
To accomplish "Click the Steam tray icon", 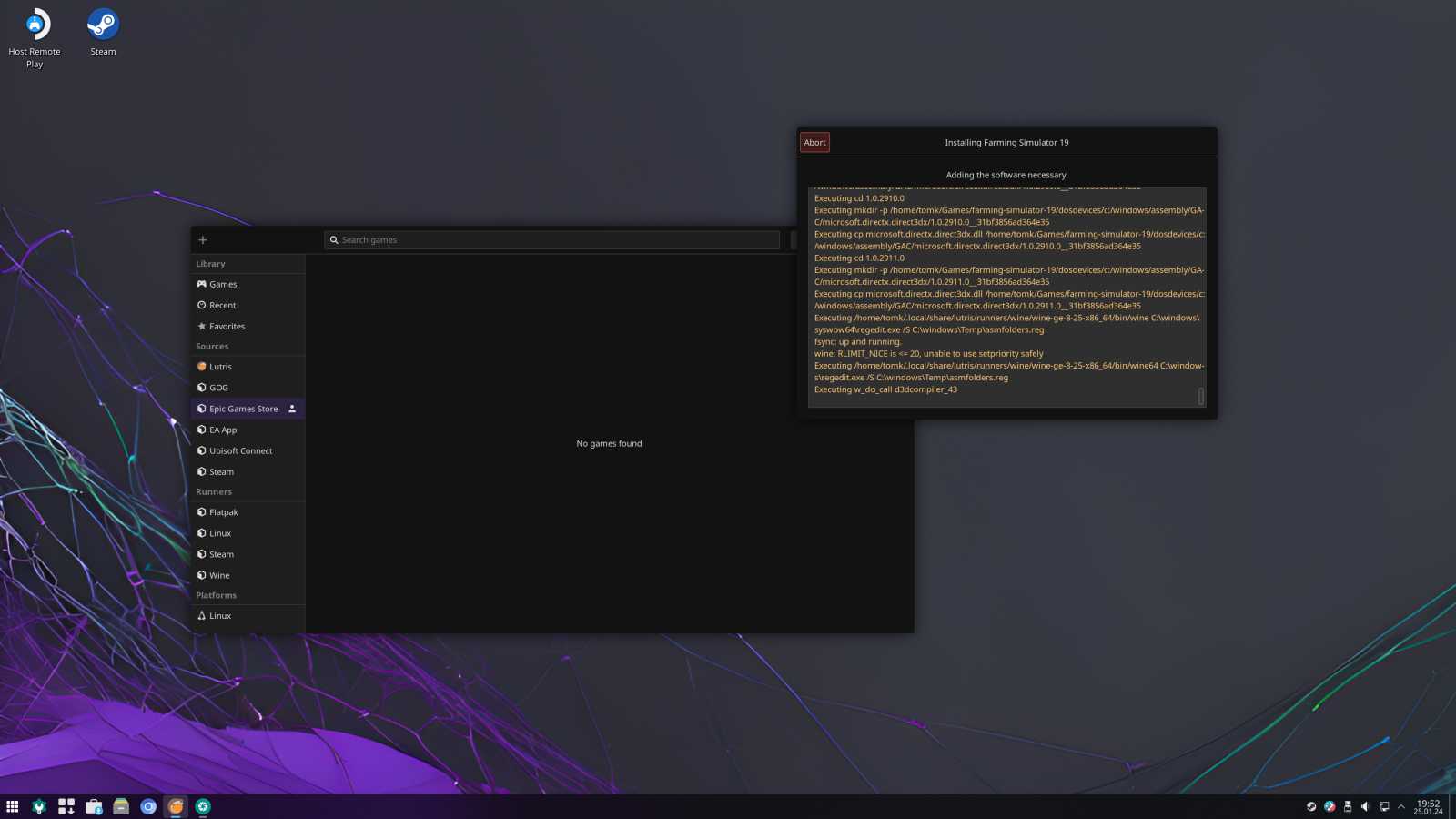I will click(x=1311, y=806).
